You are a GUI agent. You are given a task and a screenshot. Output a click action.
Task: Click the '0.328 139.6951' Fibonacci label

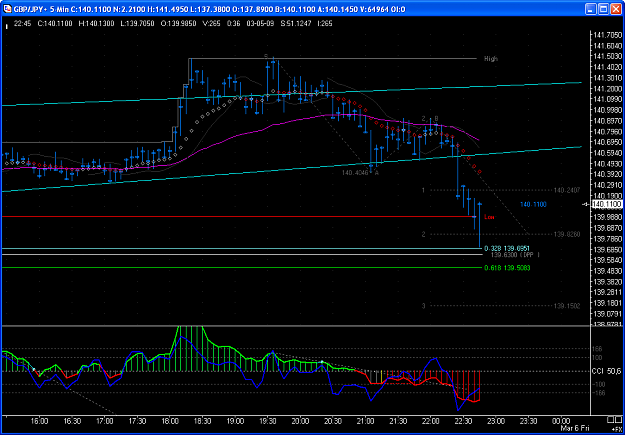tap(507, 248)
